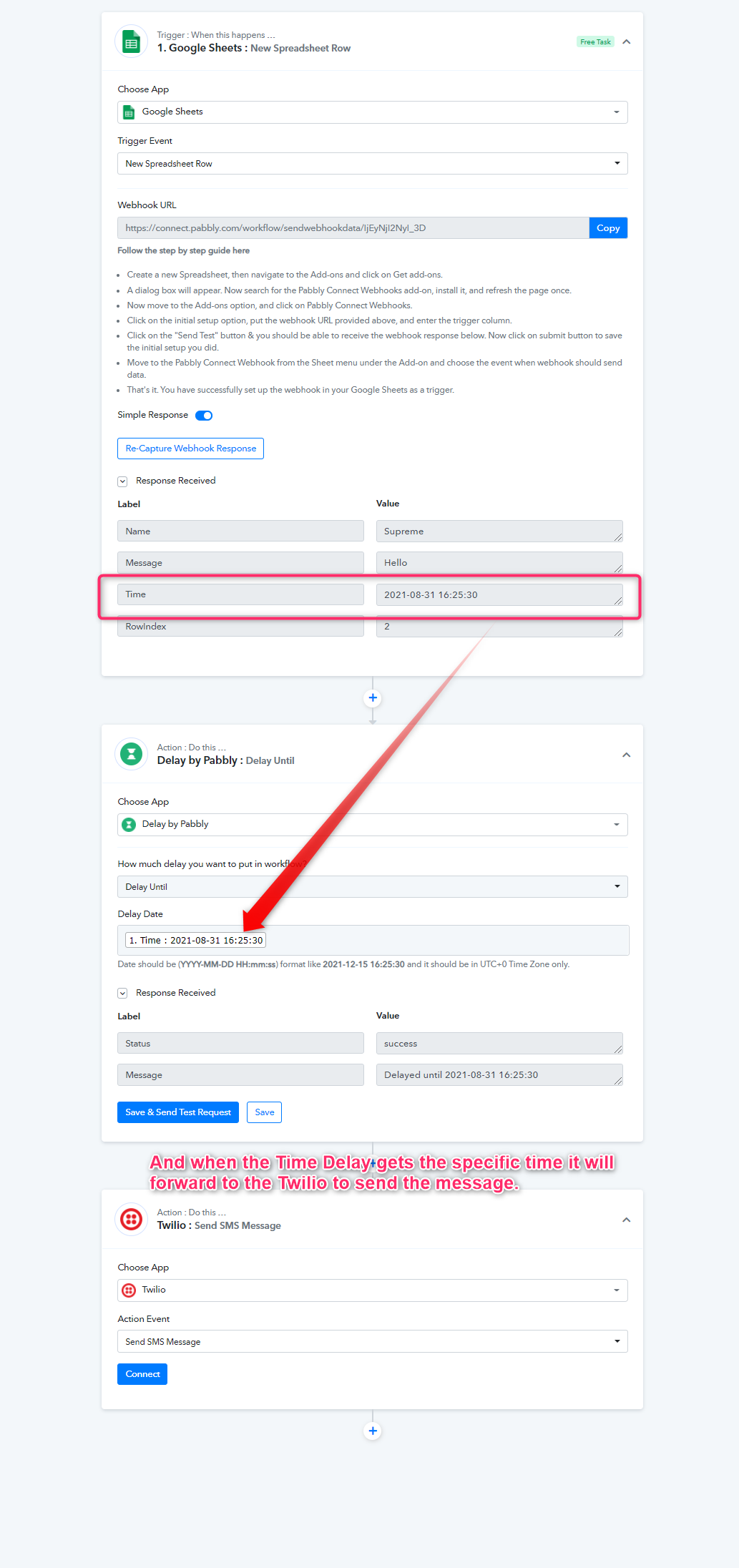Collapse the Twilio action panel
This screenshot has height=1568, width=739.
(627, 1220)
